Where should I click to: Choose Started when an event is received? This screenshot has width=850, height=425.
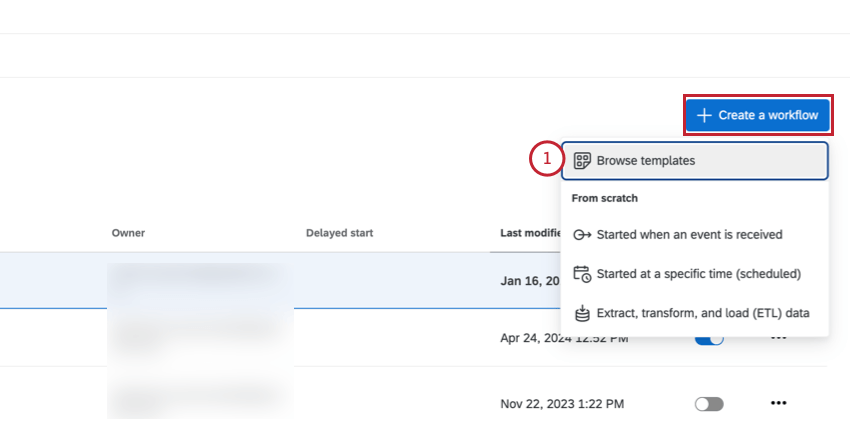pyautogui.click(x=689, y=235)
